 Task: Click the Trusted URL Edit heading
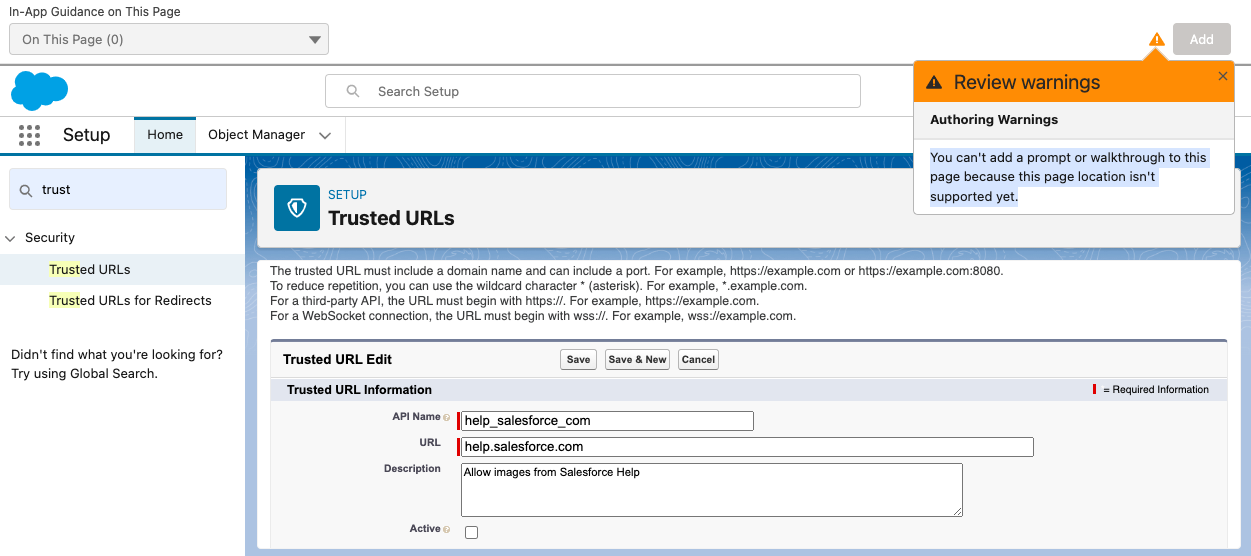338,360
